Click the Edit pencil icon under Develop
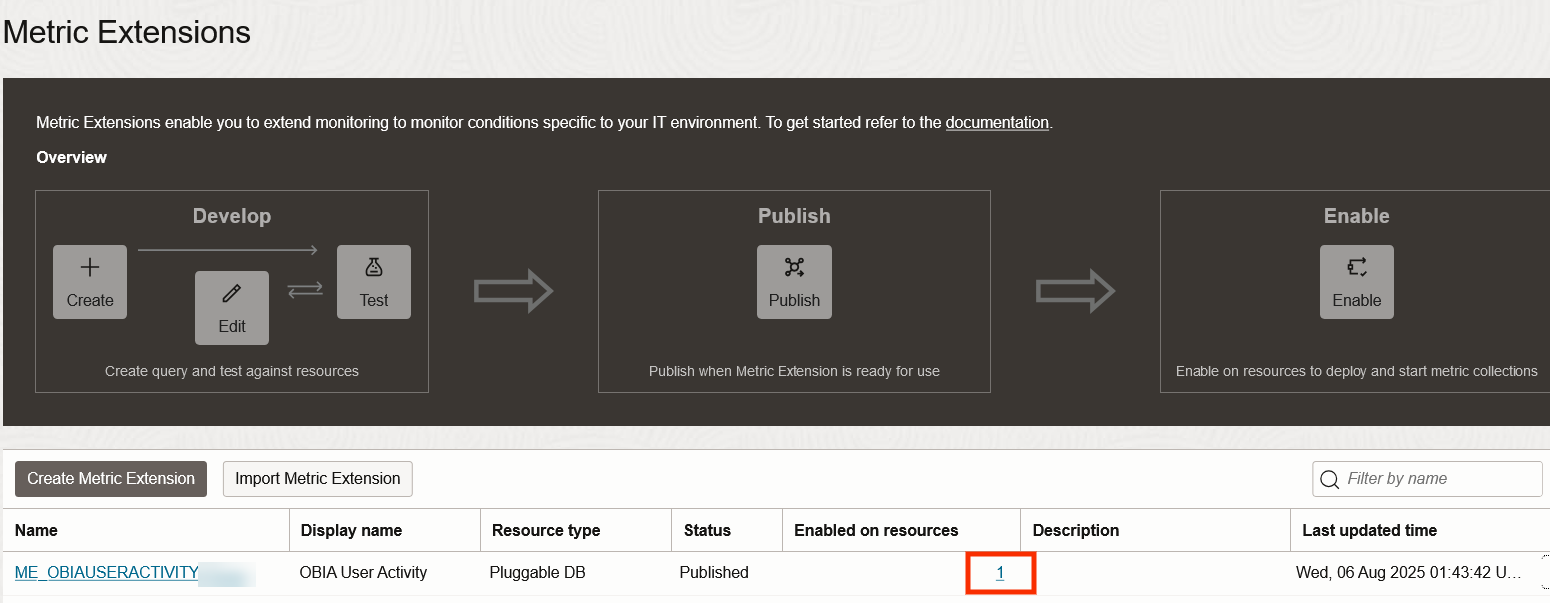Image resolution: width=1550 pixels, height=603 pixels. pos(231,307)
